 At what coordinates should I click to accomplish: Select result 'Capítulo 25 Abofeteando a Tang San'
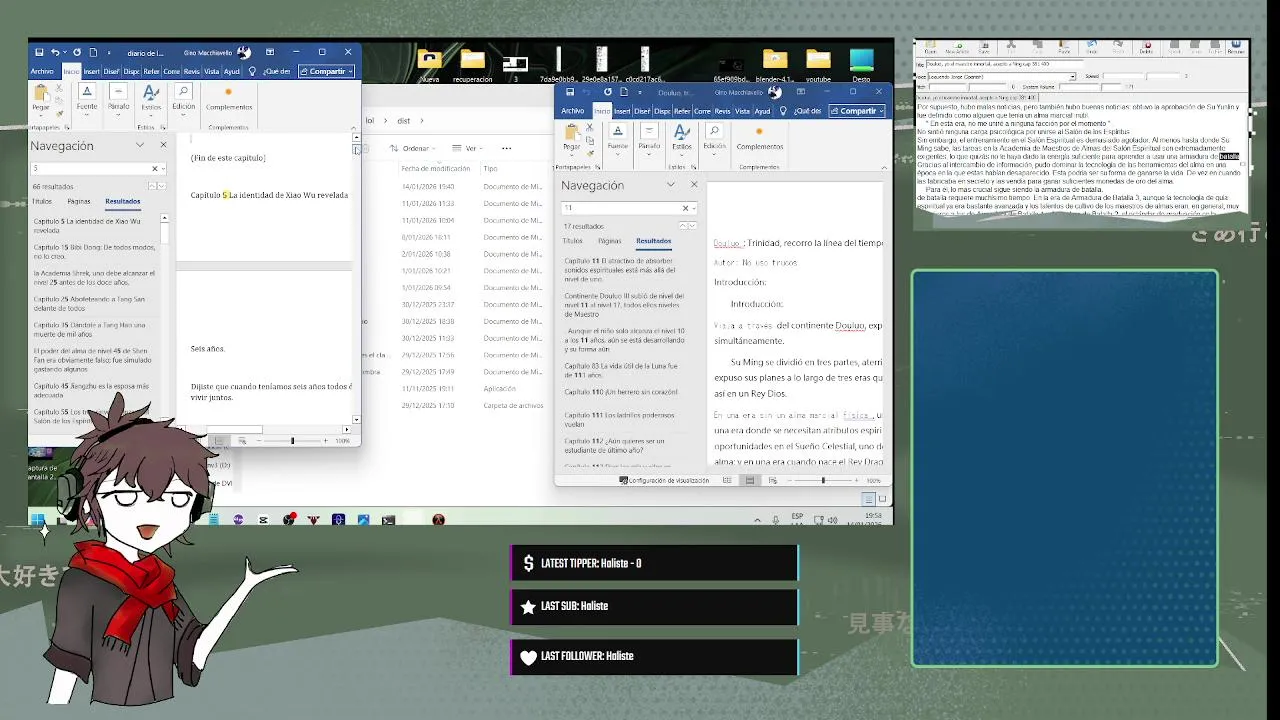click(x=94, y=303)
